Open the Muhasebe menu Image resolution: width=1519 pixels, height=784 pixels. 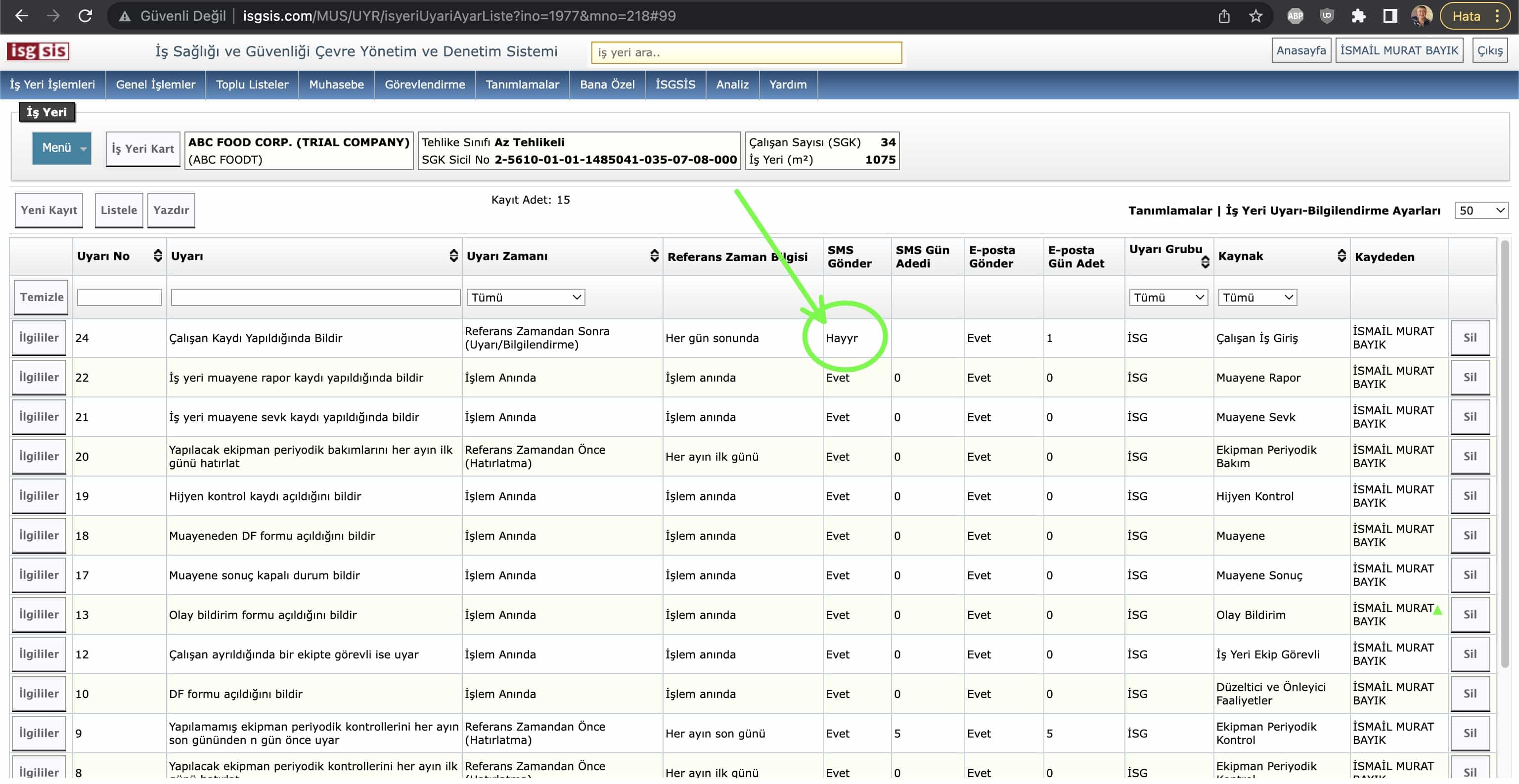pos(336,85)
